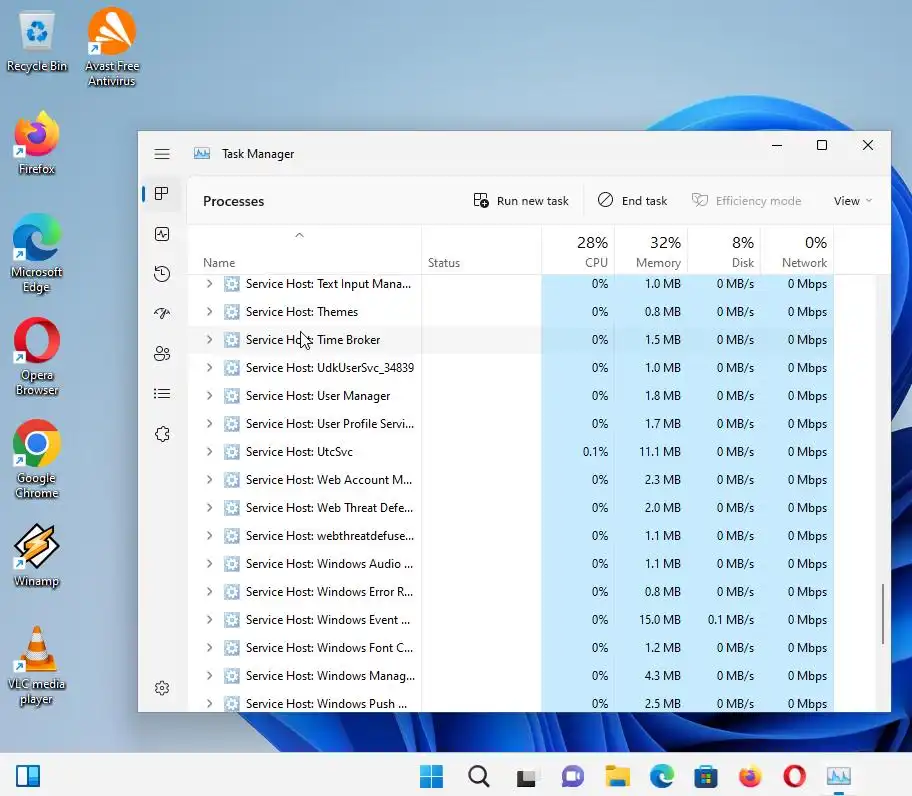Open Widgets panel from the taskbar

(x=27, y=776)
